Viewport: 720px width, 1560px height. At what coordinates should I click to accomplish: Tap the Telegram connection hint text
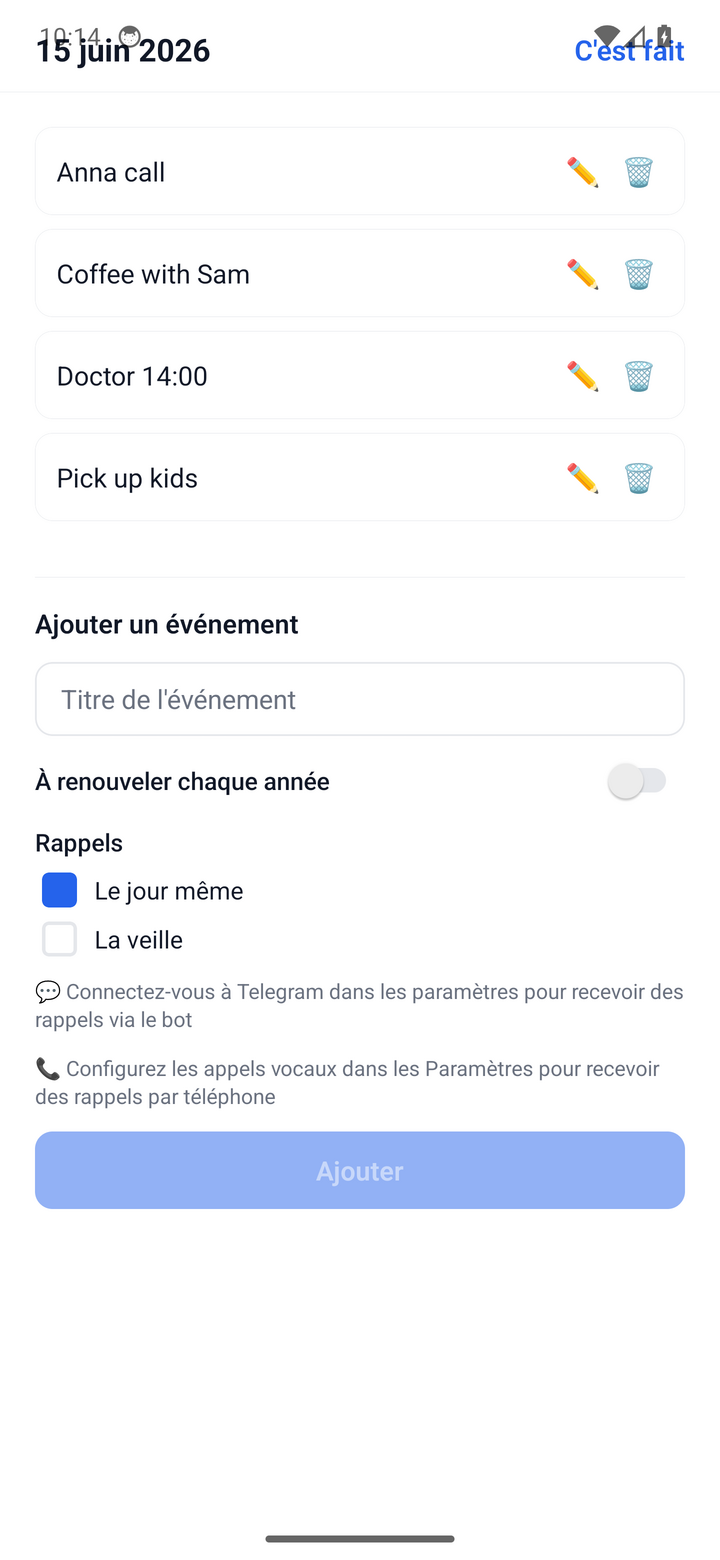click(x=360, y=1006)
